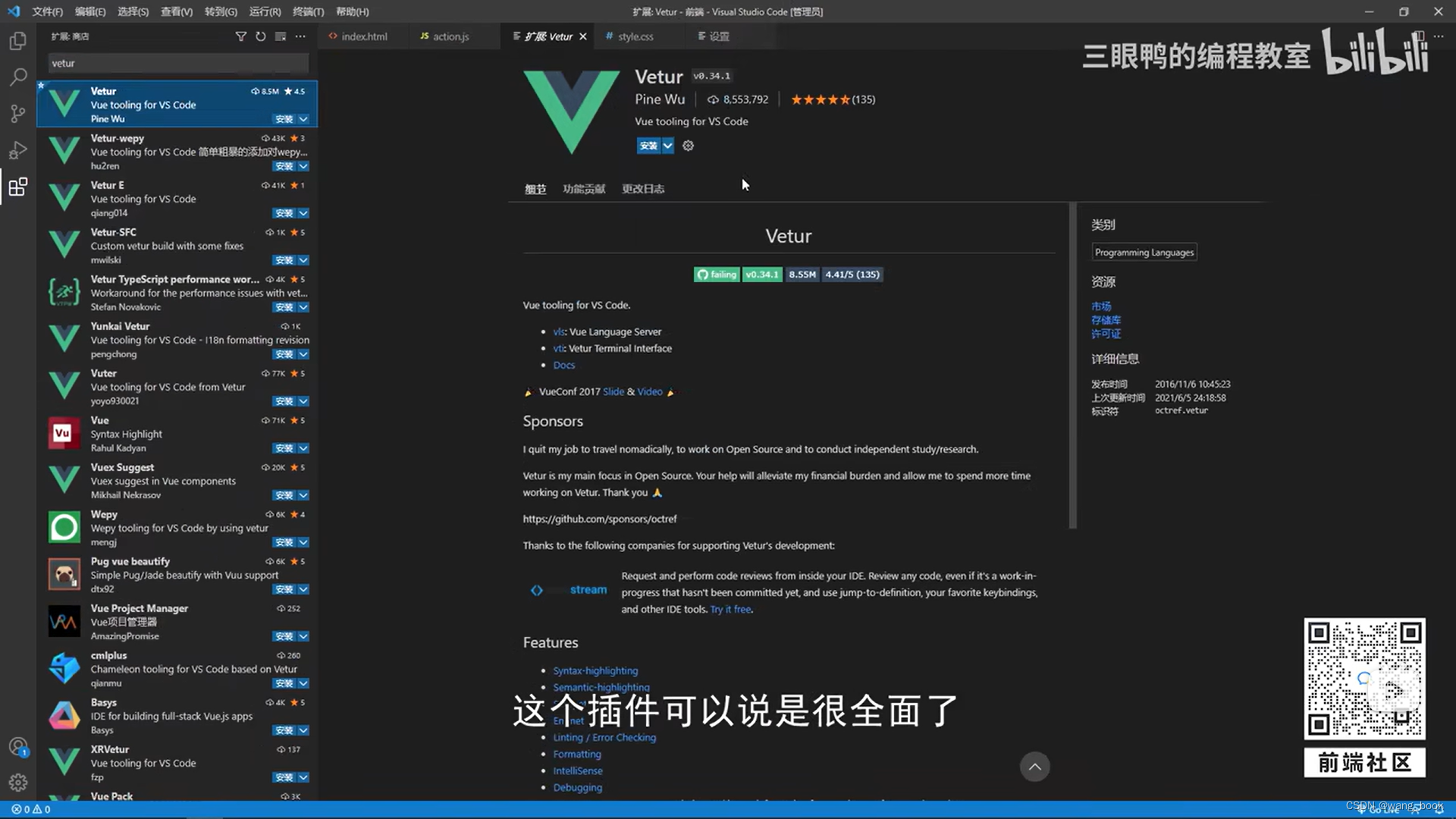Click the filter extensions funnel icon

(241, 36)
